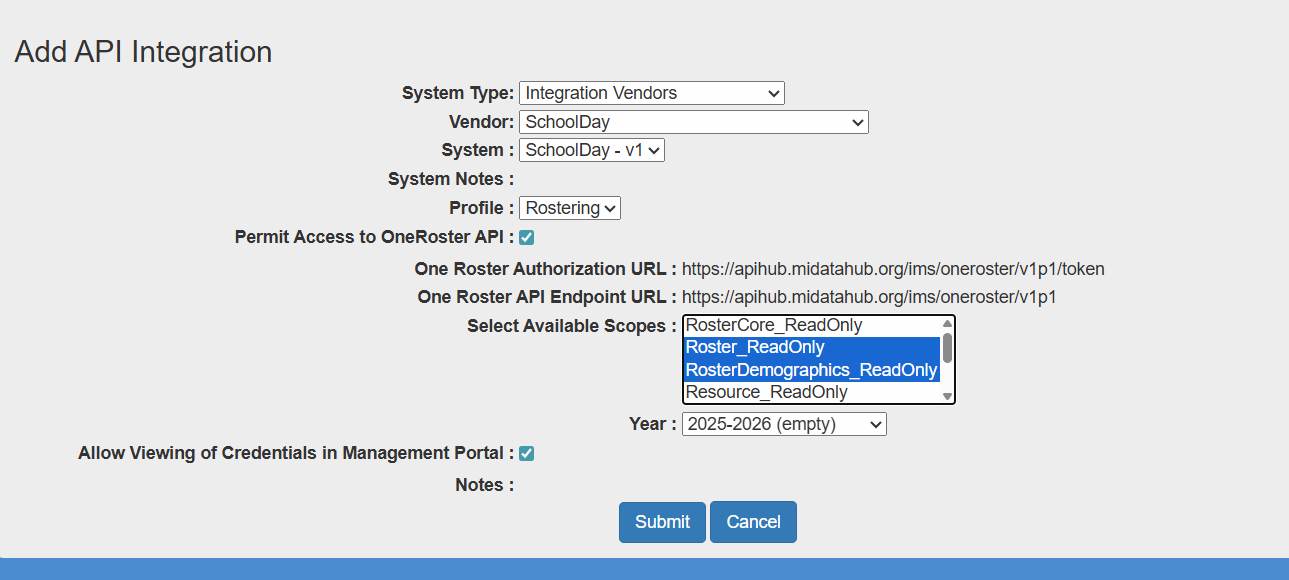1289x580 pixels.
Task: Open the Vendor dropdown showing SchoolDay
Action: pos(693,122)
